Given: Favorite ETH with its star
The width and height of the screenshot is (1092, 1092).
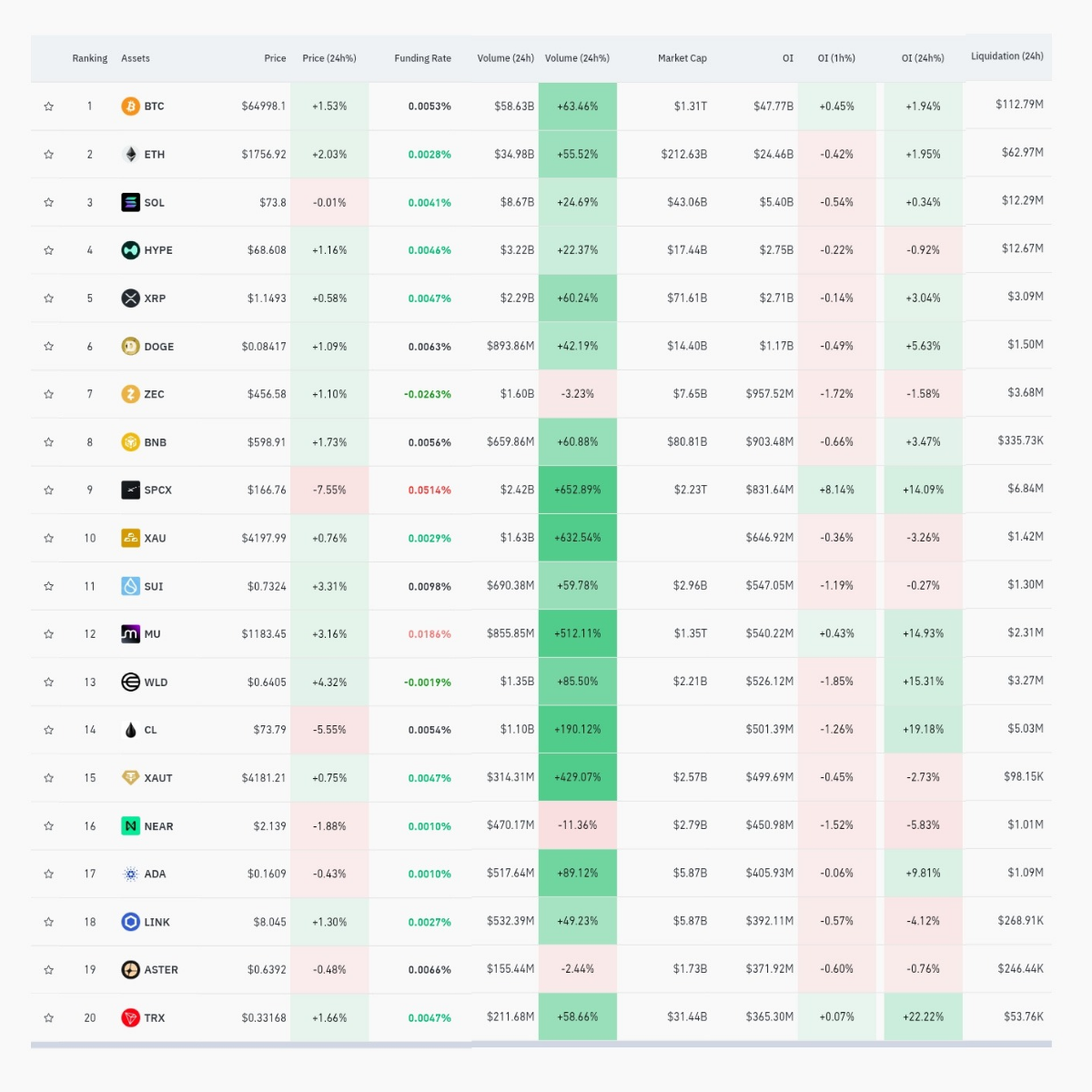Looking at the screenshot, I should 48,155.
